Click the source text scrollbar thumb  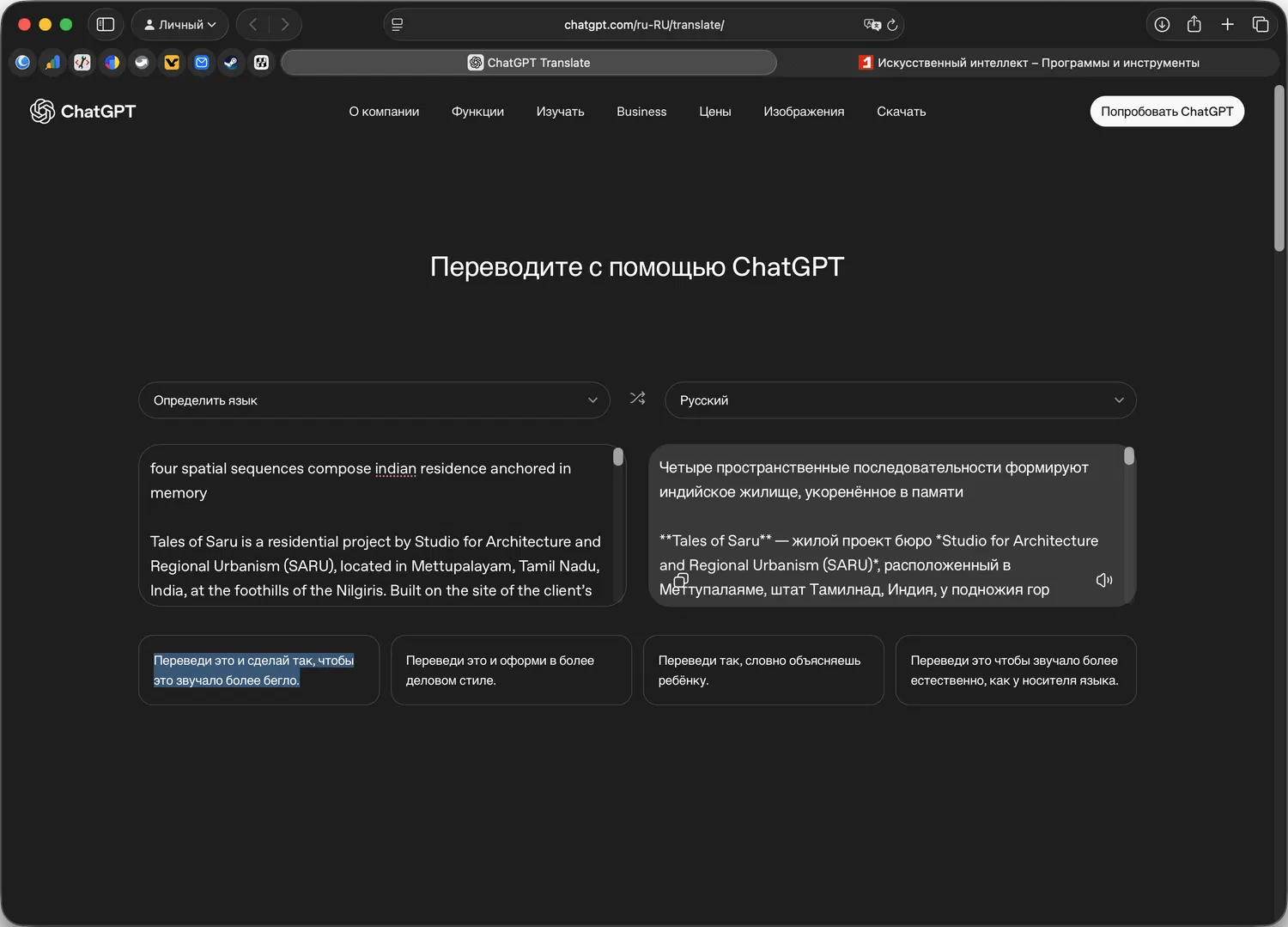tap(618, 457)
